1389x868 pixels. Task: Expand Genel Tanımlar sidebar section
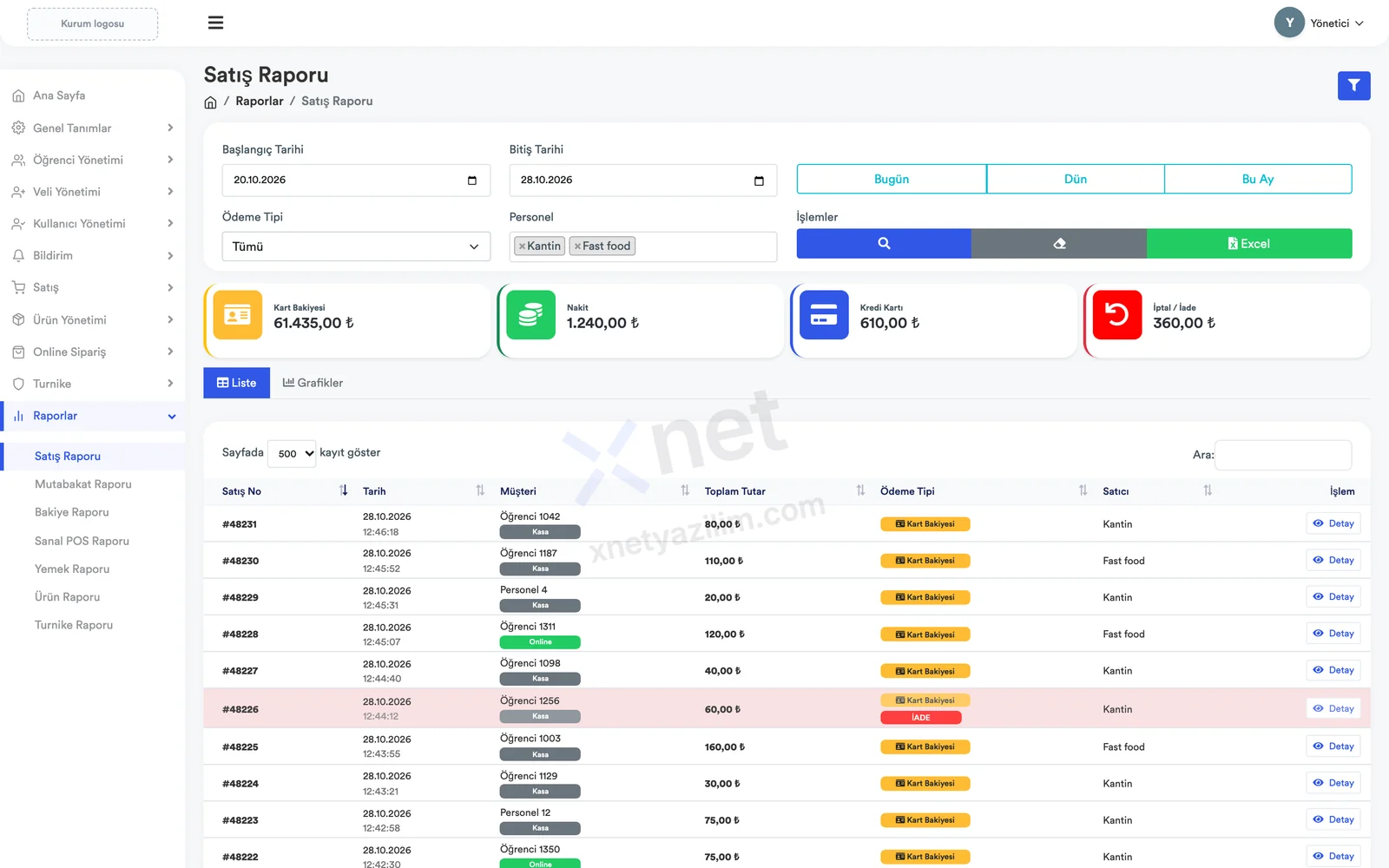(92, 128)
